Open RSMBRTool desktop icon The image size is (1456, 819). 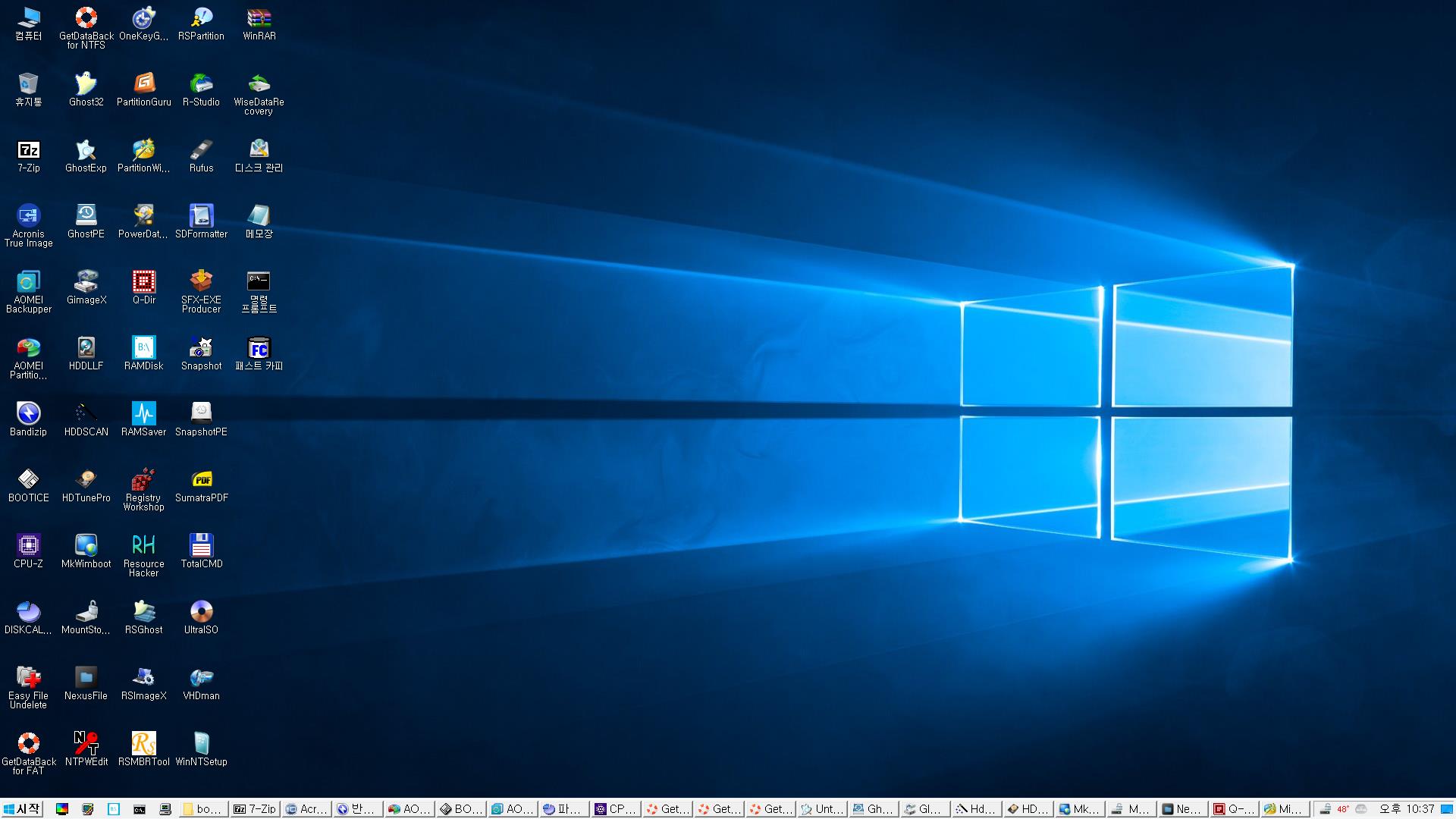(x=144, y=749)
